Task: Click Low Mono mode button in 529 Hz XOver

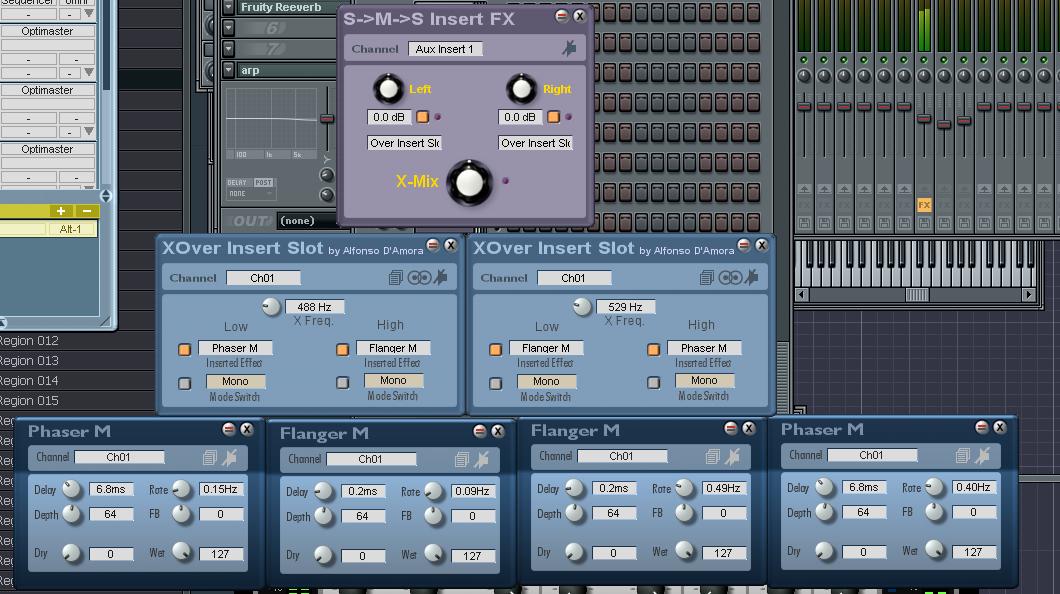Action: [x=546, y=381]
